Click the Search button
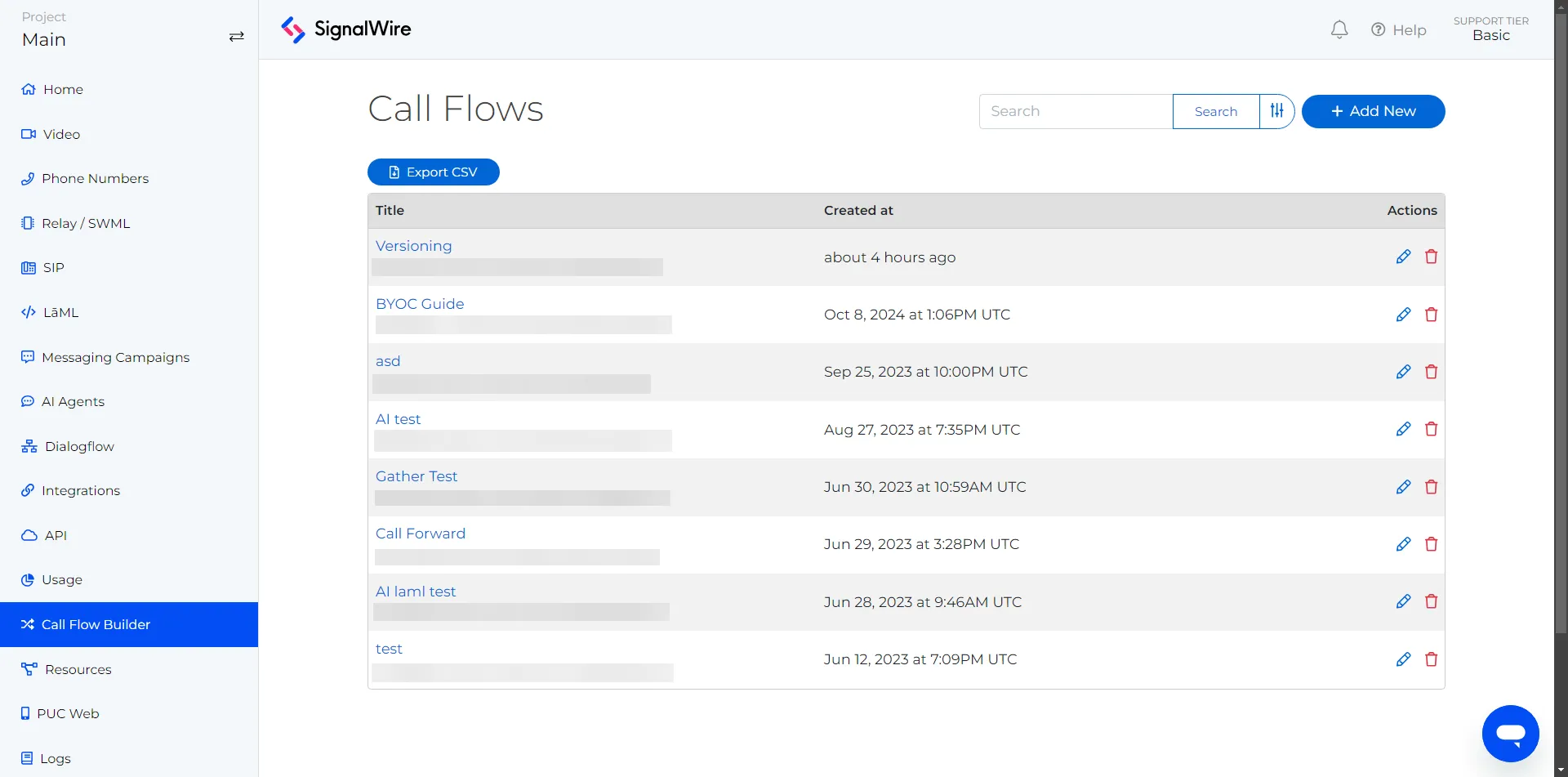This screenshot has width=1568, height=777. click(x=1215, y=111)
